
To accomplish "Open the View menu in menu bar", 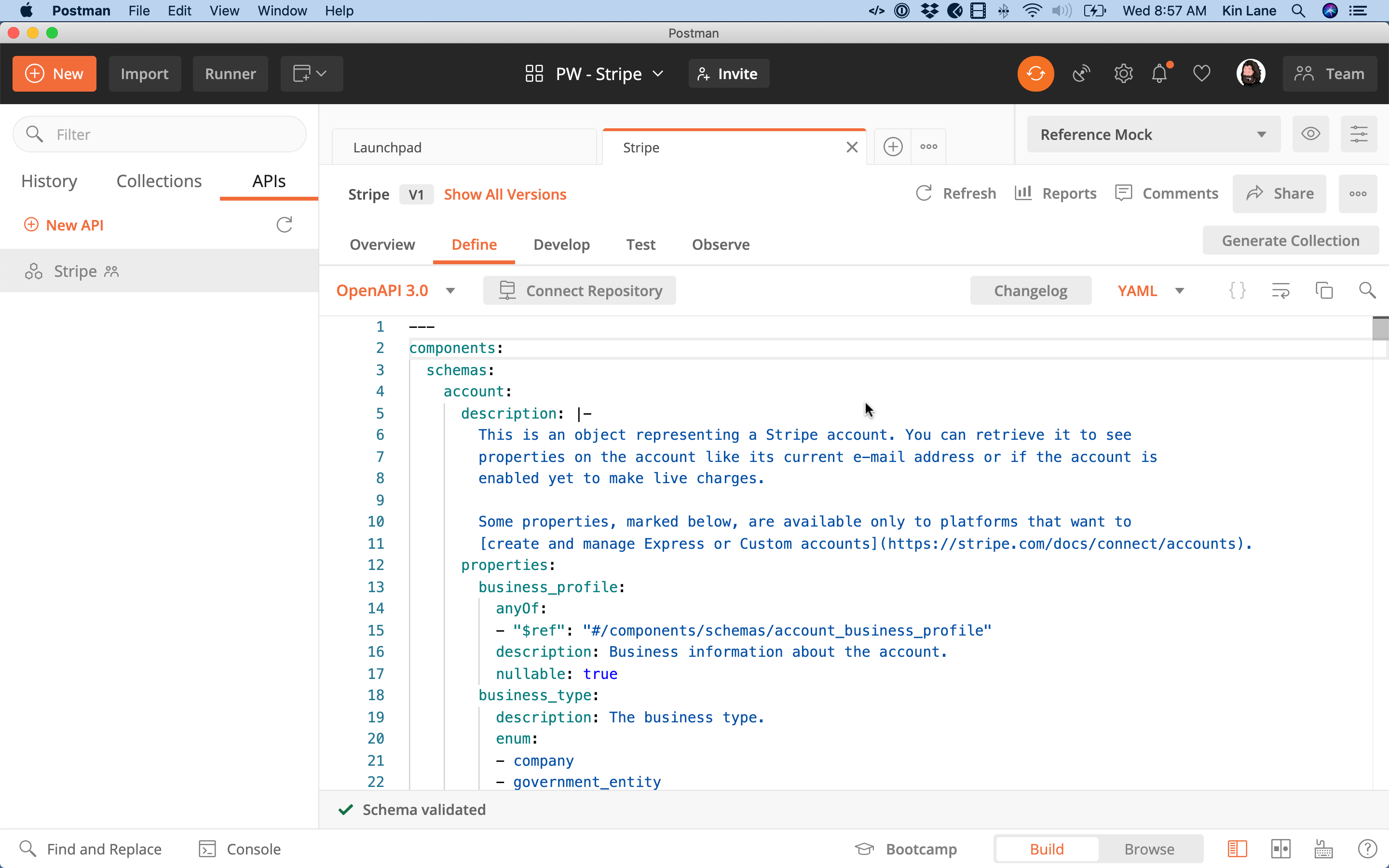I will click(x=224, y=10).
